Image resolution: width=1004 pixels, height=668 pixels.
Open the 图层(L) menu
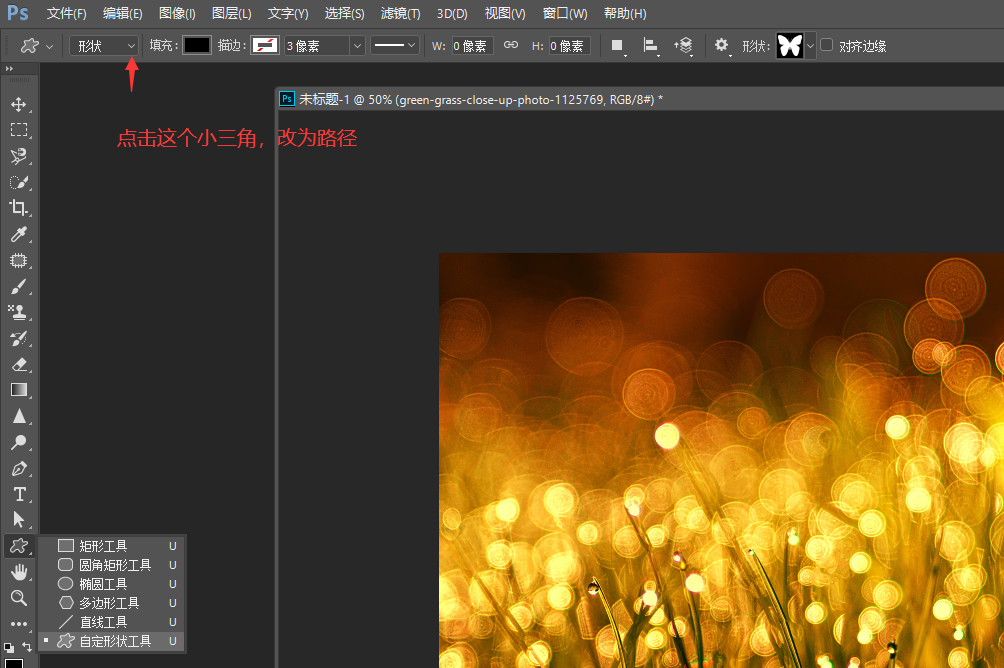coord(232,14)
